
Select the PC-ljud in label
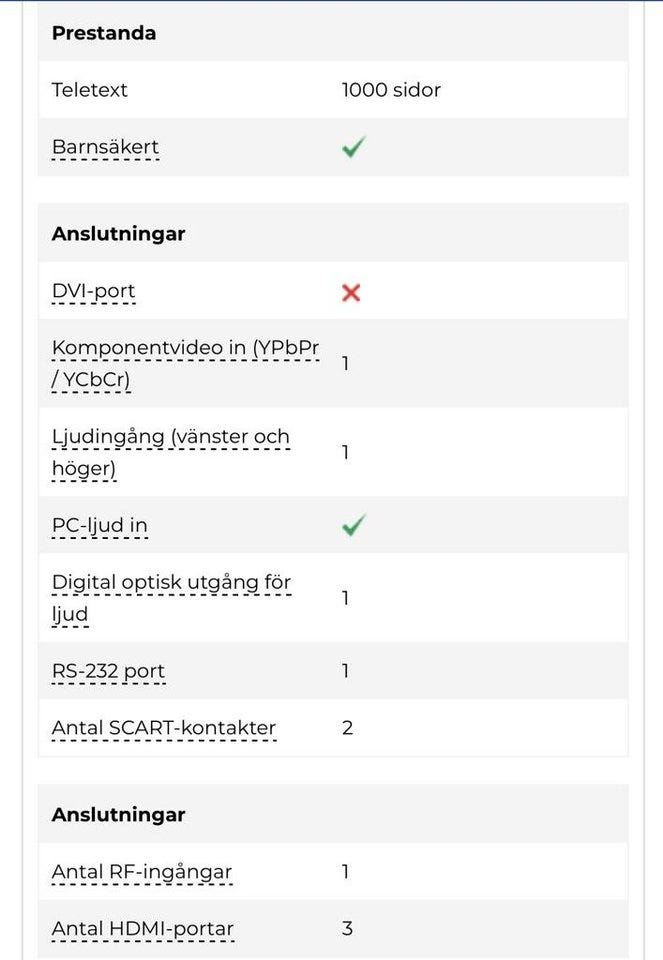100,525
